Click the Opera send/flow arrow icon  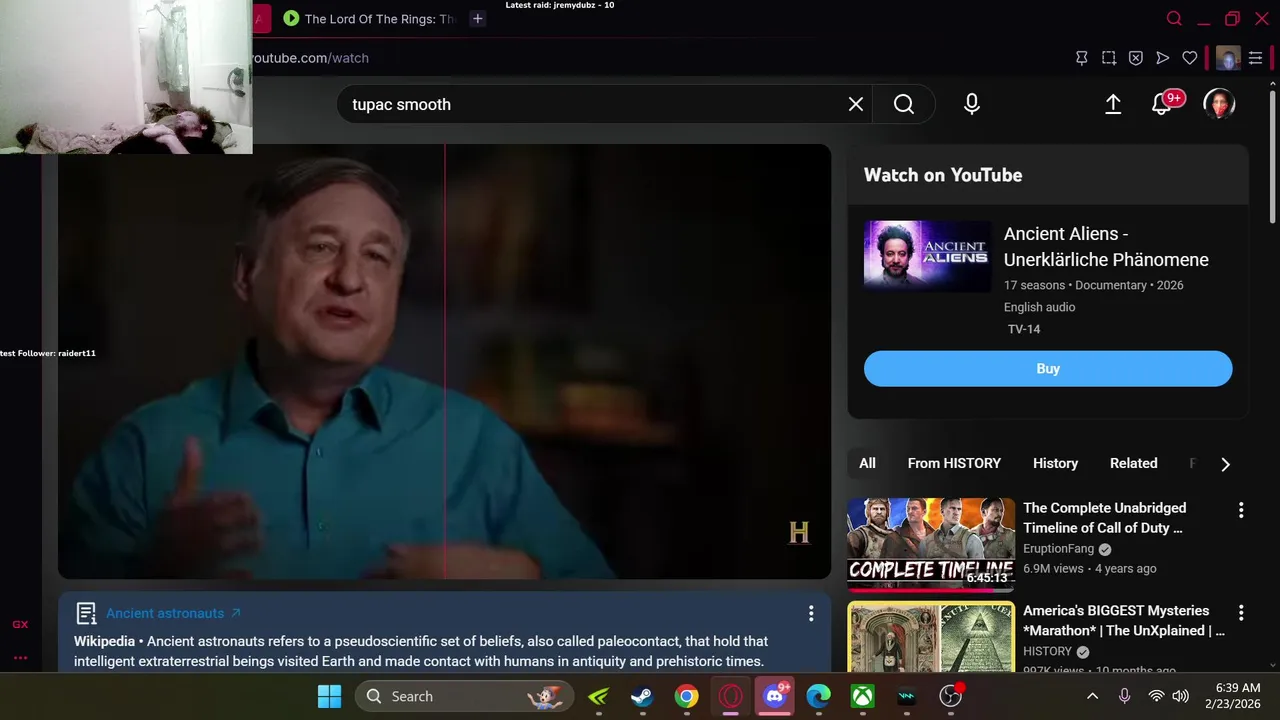point(1163,58)
